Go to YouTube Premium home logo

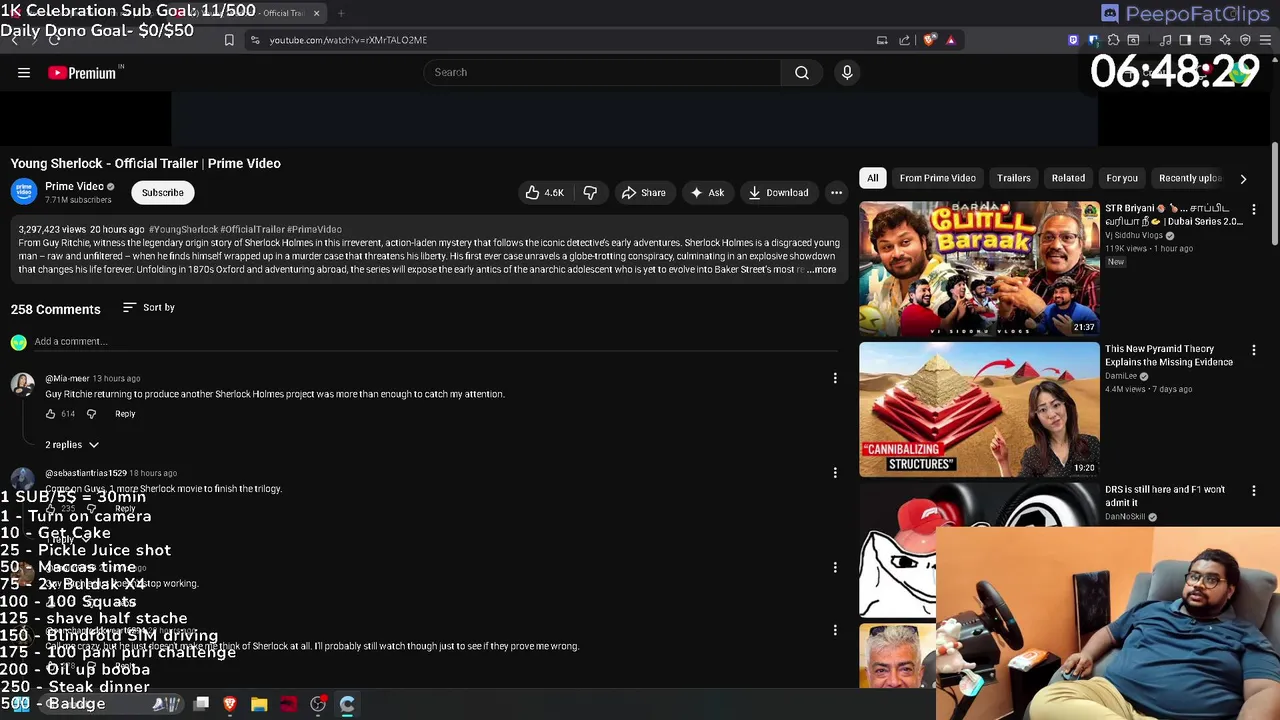pos(82,72)
